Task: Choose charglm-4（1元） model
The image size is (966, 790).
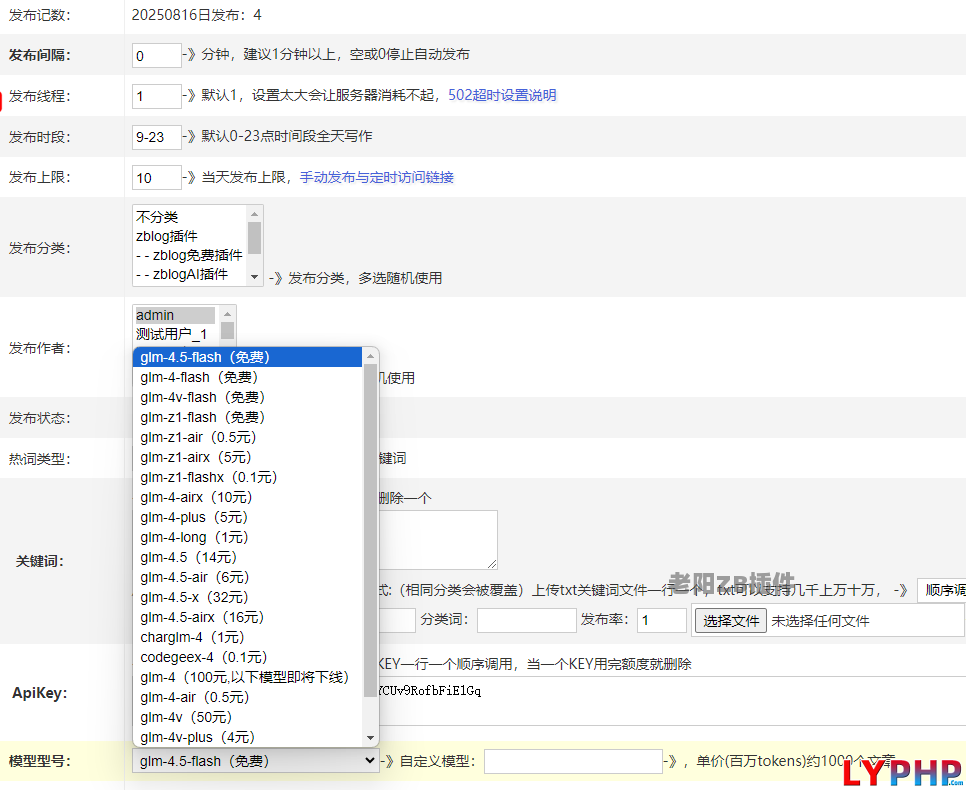Action: 247,638
